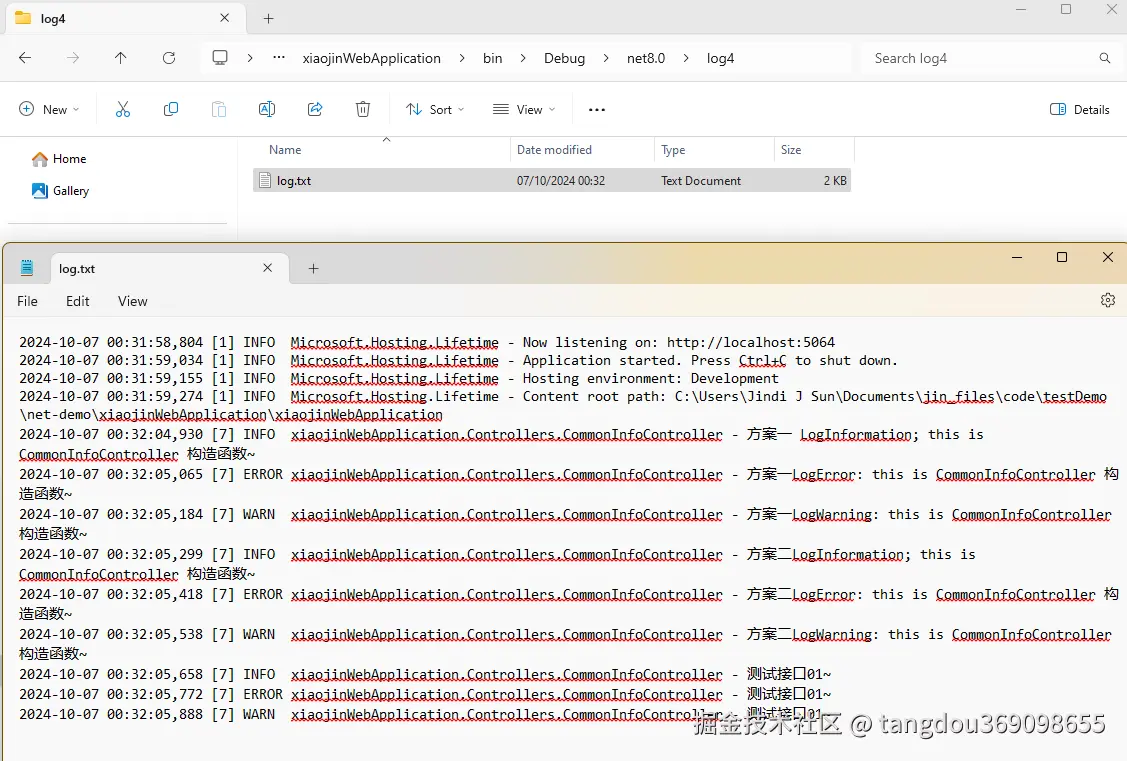Open Gallery in navigation pane
The height and width of the screenshot is (761, 1127).
click(x=60, y=190)
